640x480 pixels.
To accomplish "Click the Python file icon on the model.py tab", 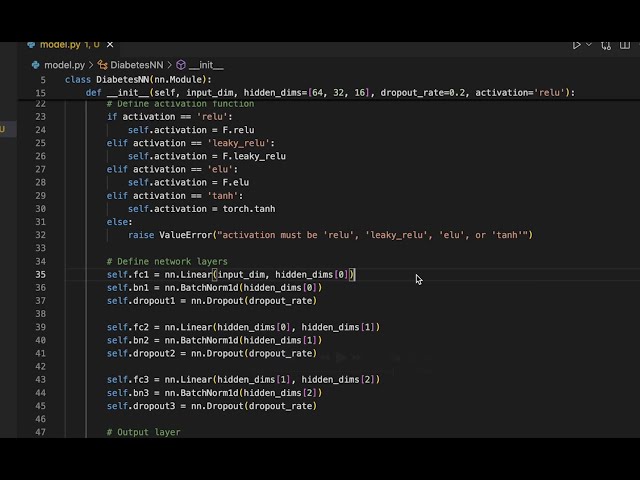I will point(31,44).
